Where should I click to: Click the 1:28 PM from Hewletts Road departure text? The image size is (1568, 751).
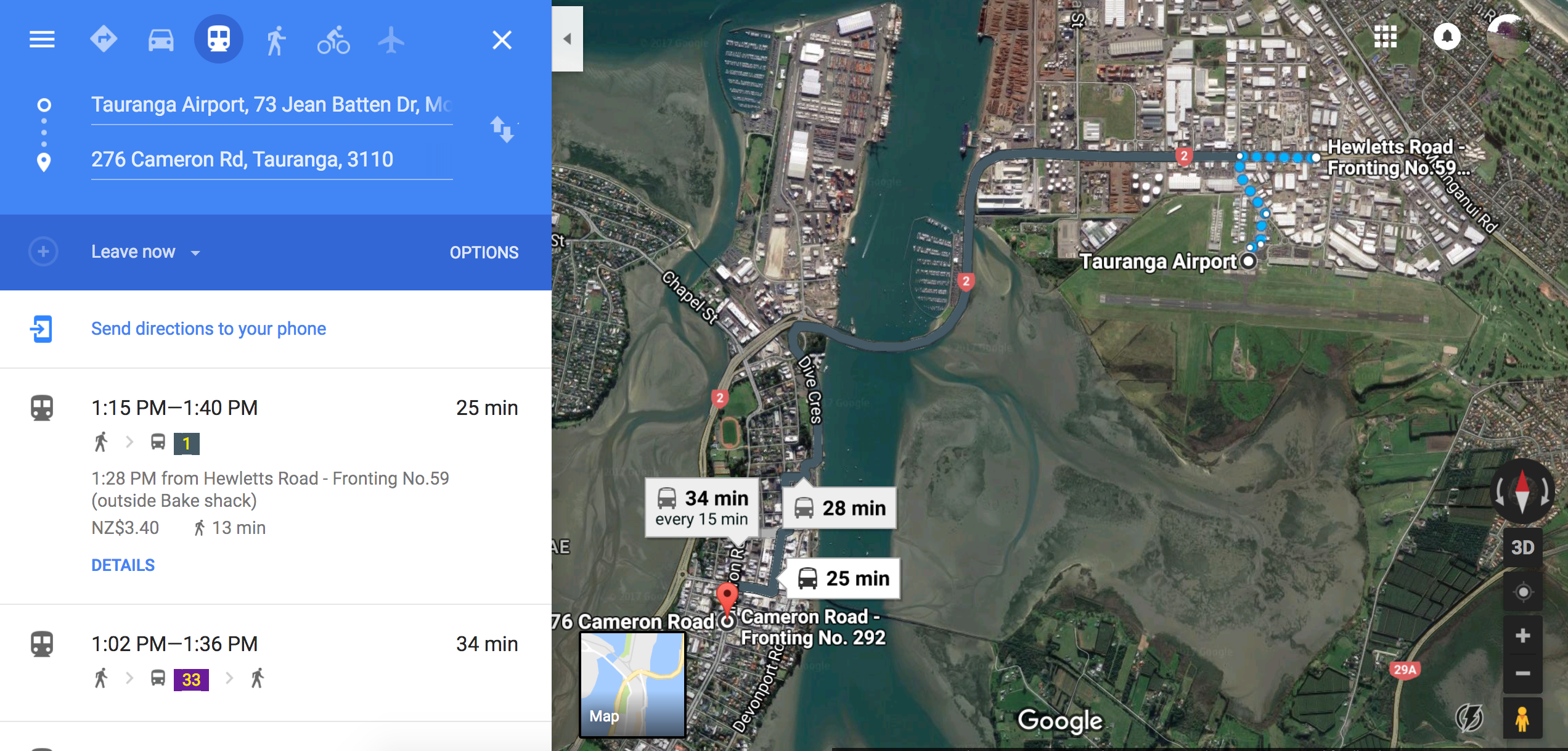[x=270, y=490]
